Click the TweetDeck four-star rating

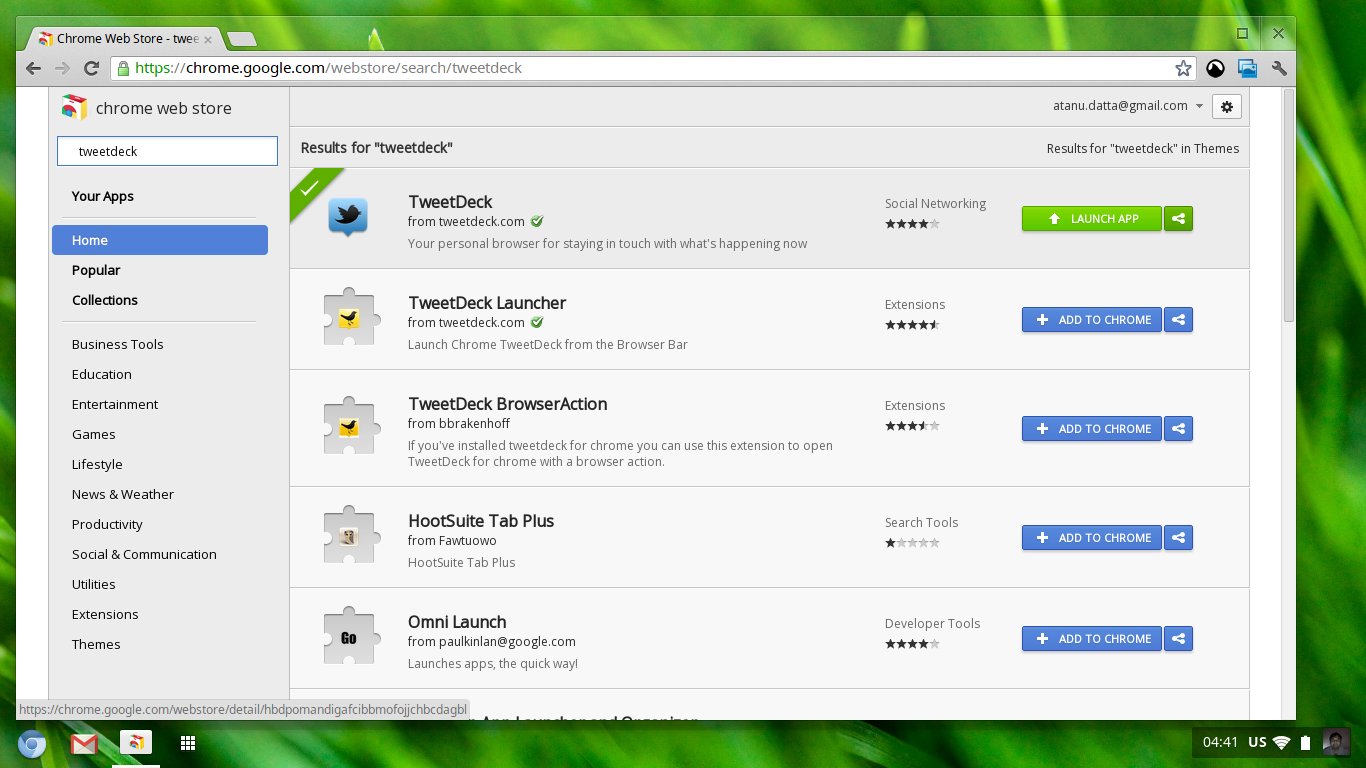(x=912, y=224)
